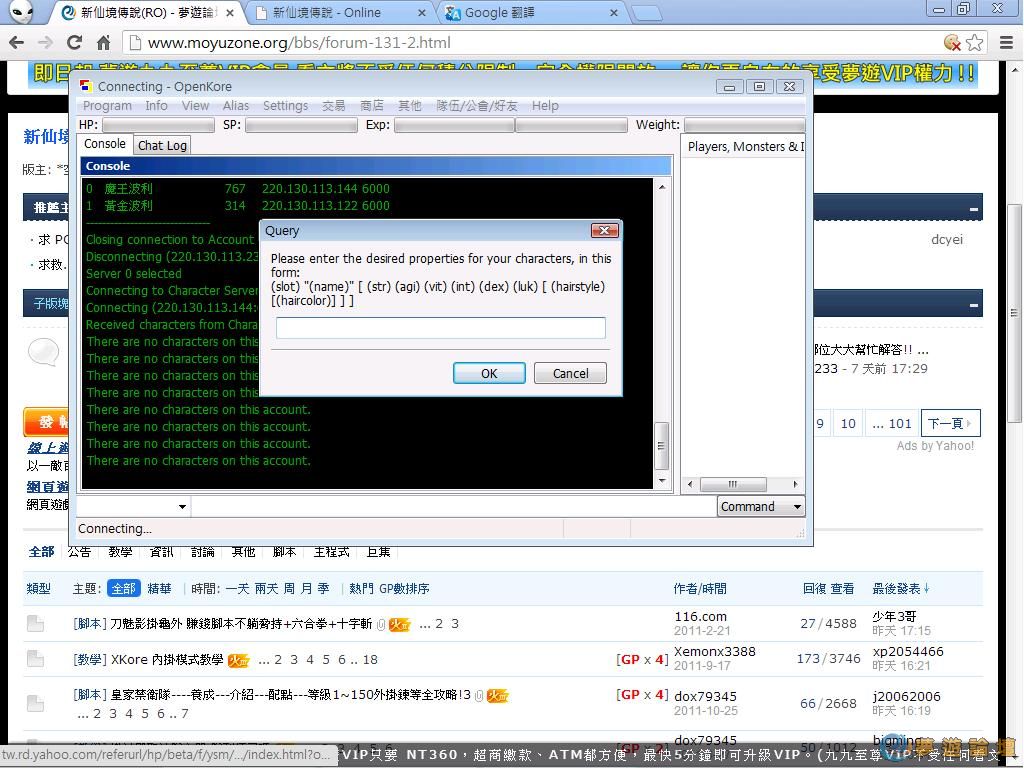The width and height of the screenshot is (1024, 768).
Task: Open the Command dropdown in OpenKore
Action: pos(761,506)
